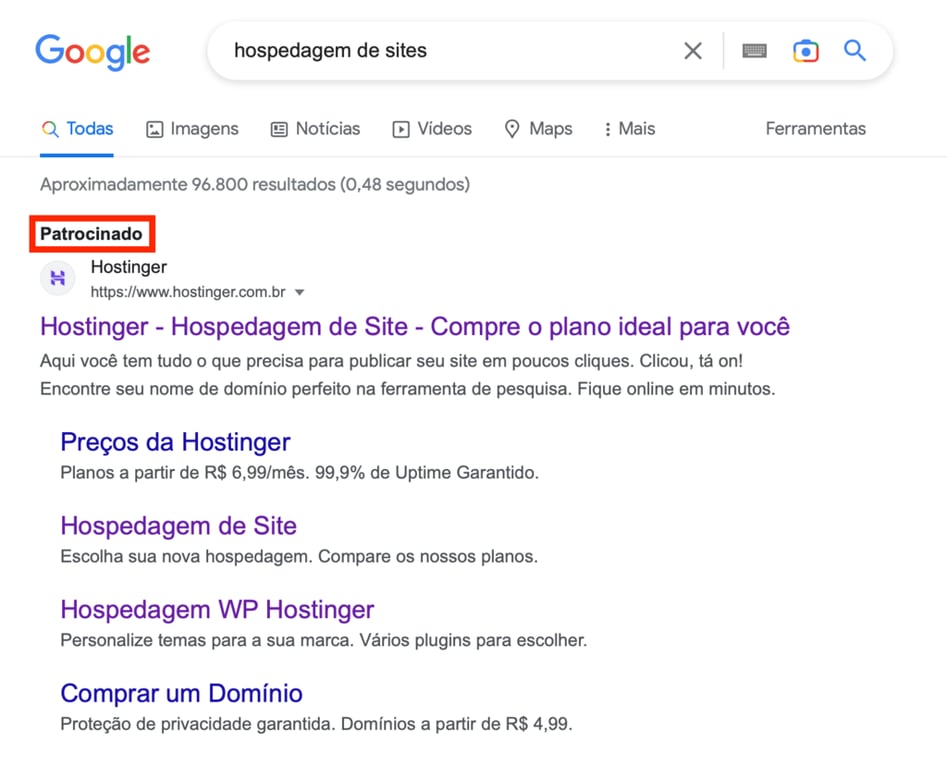Click the Vídeos play icon
Viewport: 947px width, 768px height.
[400, 128]
